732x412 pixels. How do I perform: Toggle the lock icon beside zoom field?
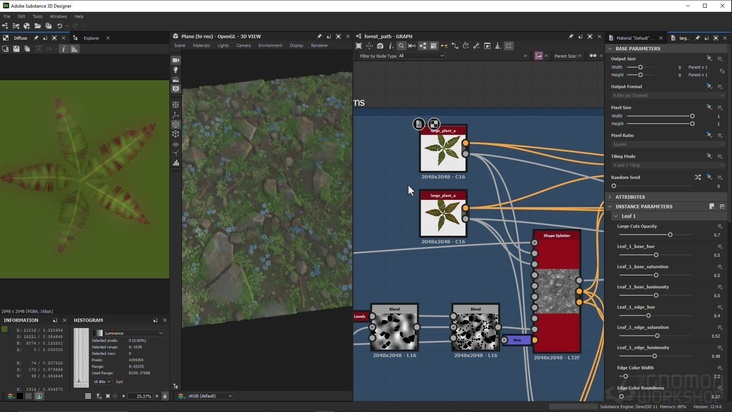(x=165, y=396)
